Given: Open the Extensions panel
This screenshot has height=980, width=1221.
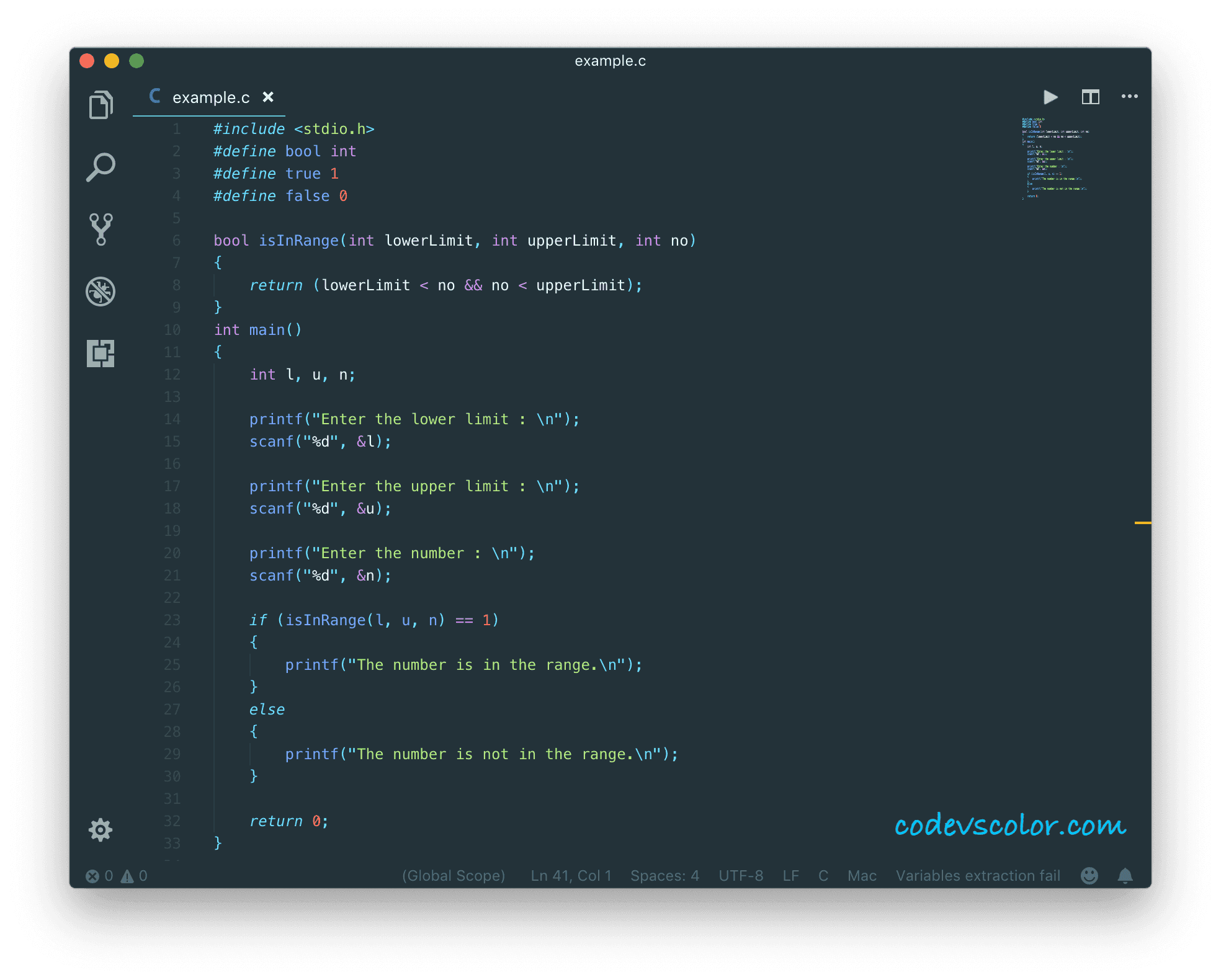Looking at the screenshot, I should pos(101,353).
